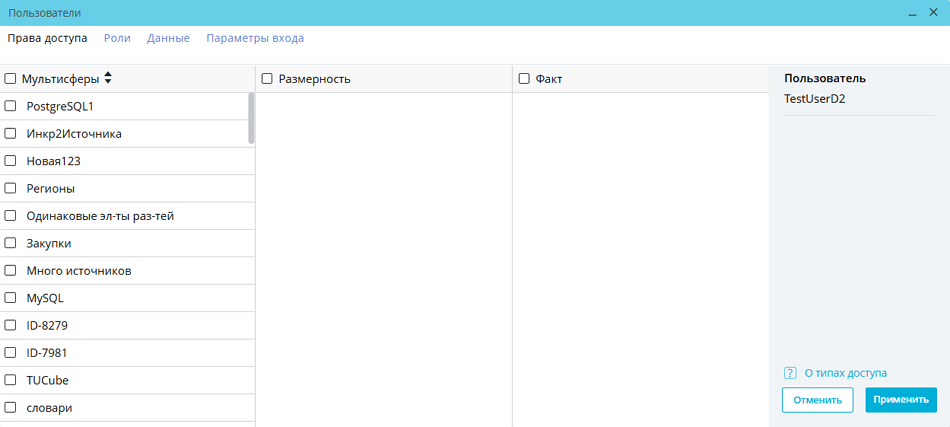The width and height of the screenshot is (950, 427).
Task: Open the Данные tab
Action: click(x=168, y=38)
